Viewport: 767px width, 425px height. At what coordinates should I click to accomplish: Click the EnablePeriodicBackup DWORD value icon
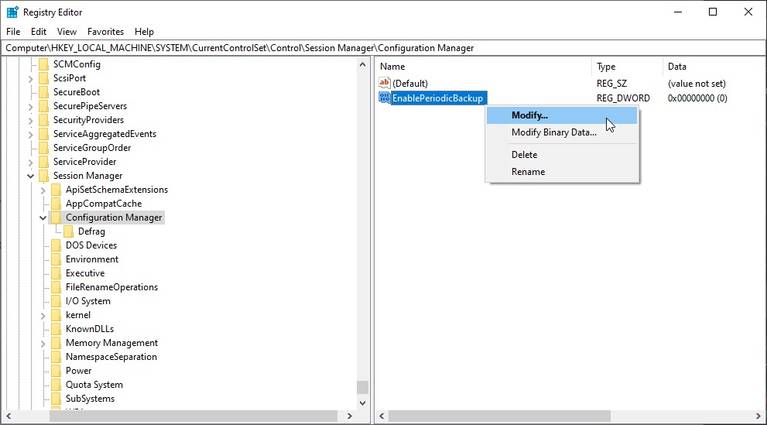384,98
